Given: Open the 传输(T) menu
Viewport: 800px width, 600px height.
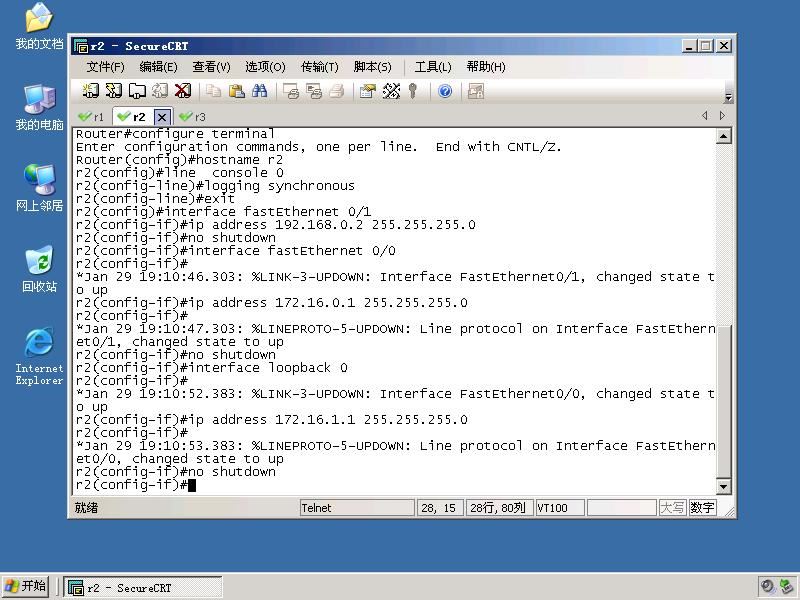Looking at the screenshot, I should 319,67.
